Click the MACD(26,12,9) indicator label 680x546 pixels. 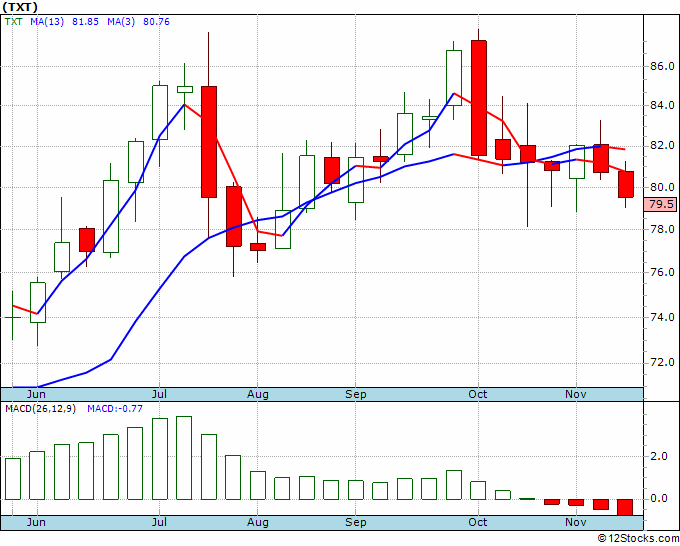pos(40,409)
